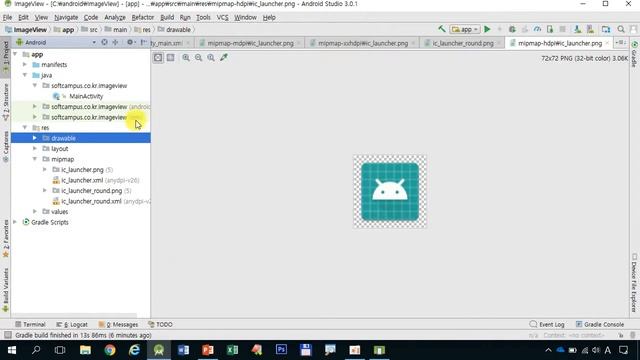Image resolution: width=640 pixels, height=360 pixels.
Task: Expand the manifests folder
Action: click(25, 64)
